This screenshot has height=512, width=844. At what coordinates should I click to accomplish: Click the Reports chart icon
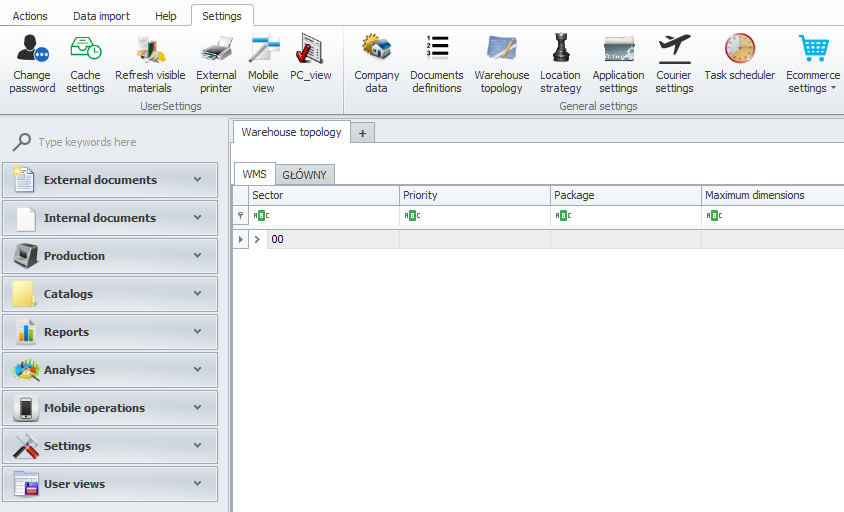(x=26, y=332)
